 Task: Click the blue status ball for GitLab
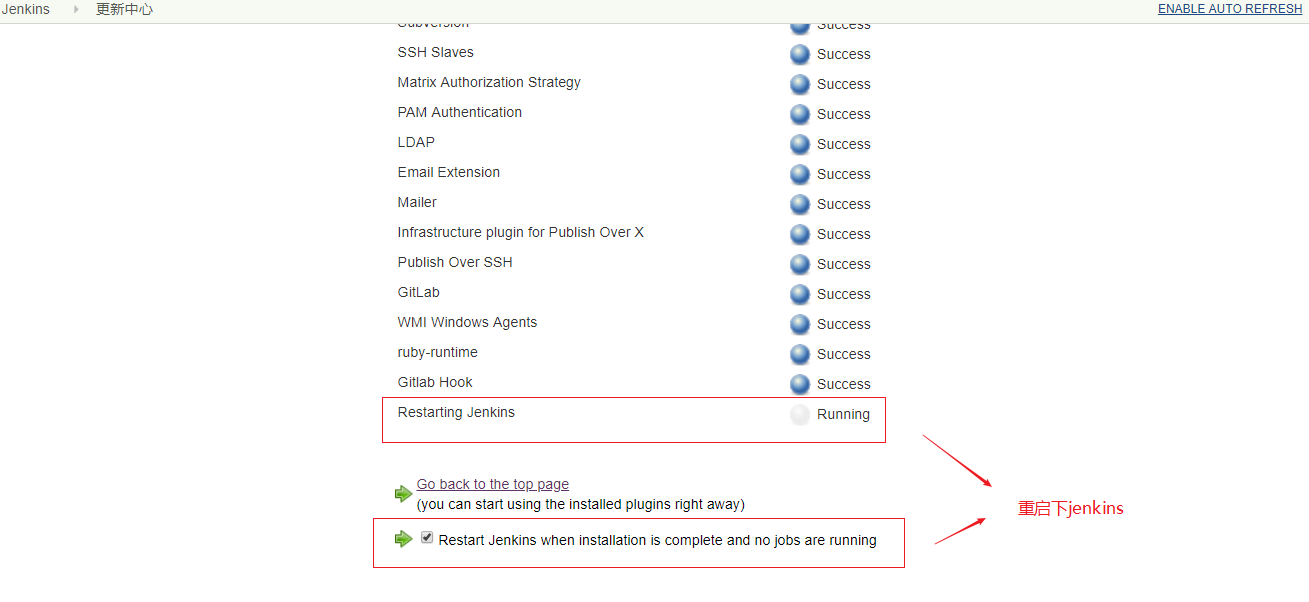click(x=800, y=294)
